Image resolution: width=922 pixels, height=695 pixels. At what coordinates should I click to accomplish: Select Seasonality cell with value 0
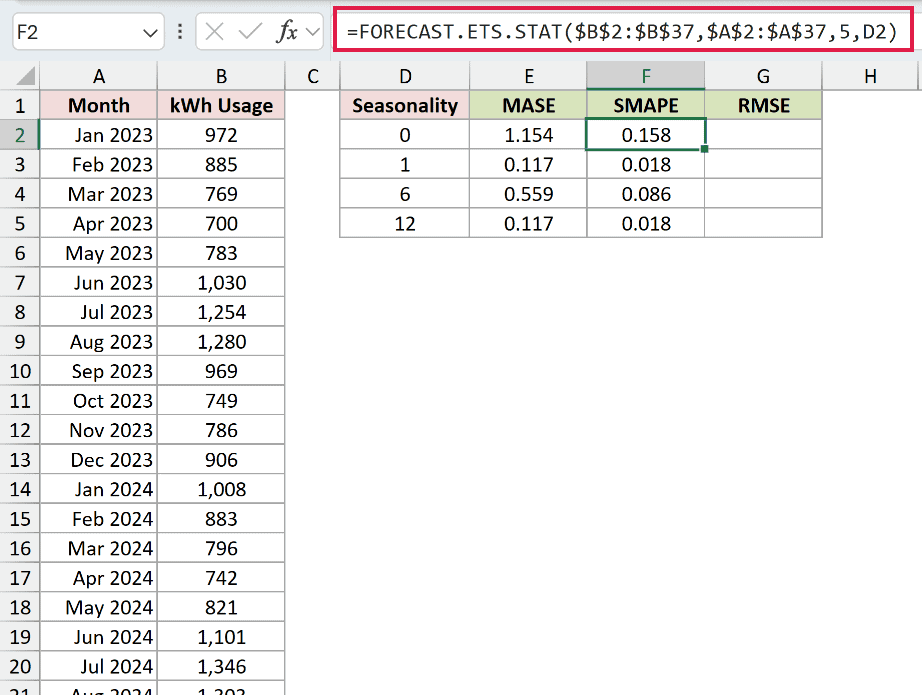click(x=405, y=135)
